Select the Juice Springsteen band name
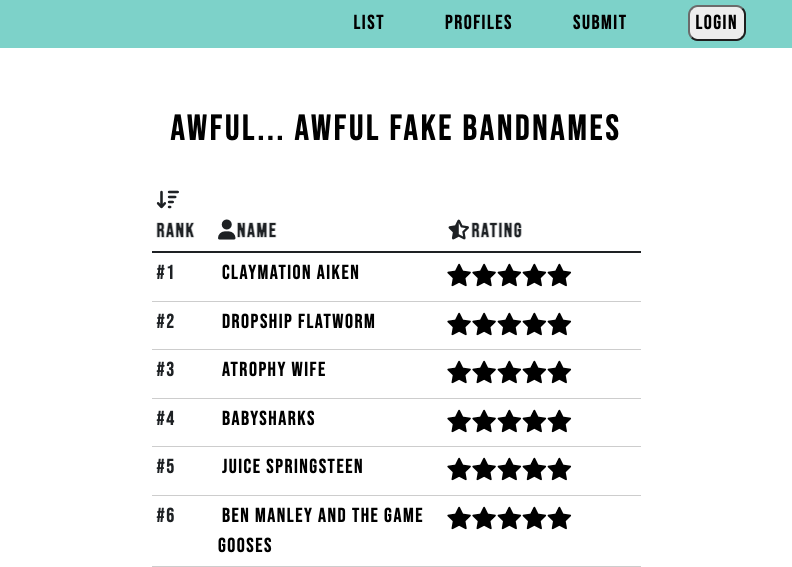The image size is (792, 567). [x=292, y=467]
